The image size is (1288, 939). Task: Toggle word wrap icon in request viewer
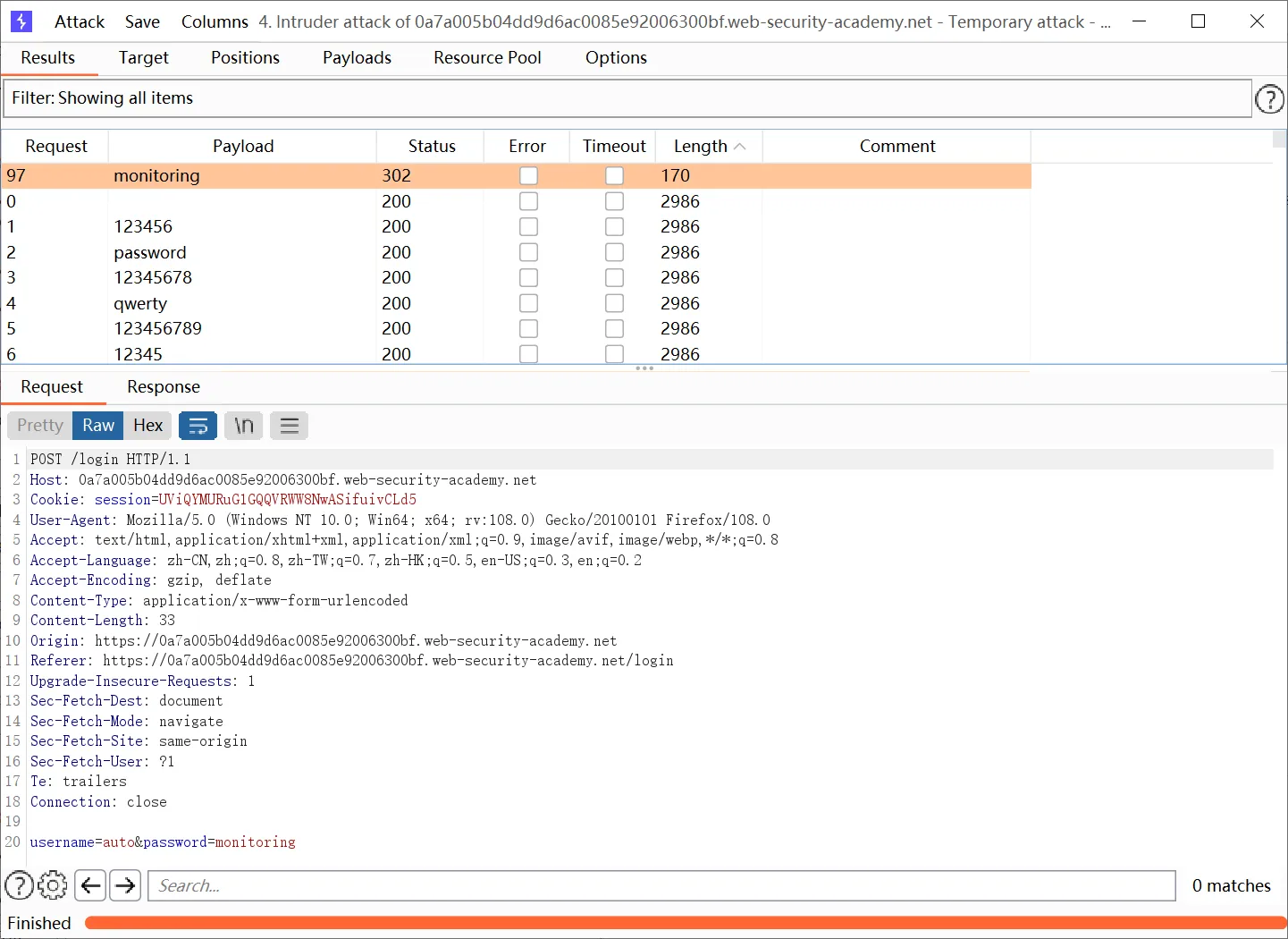point(198,426)
